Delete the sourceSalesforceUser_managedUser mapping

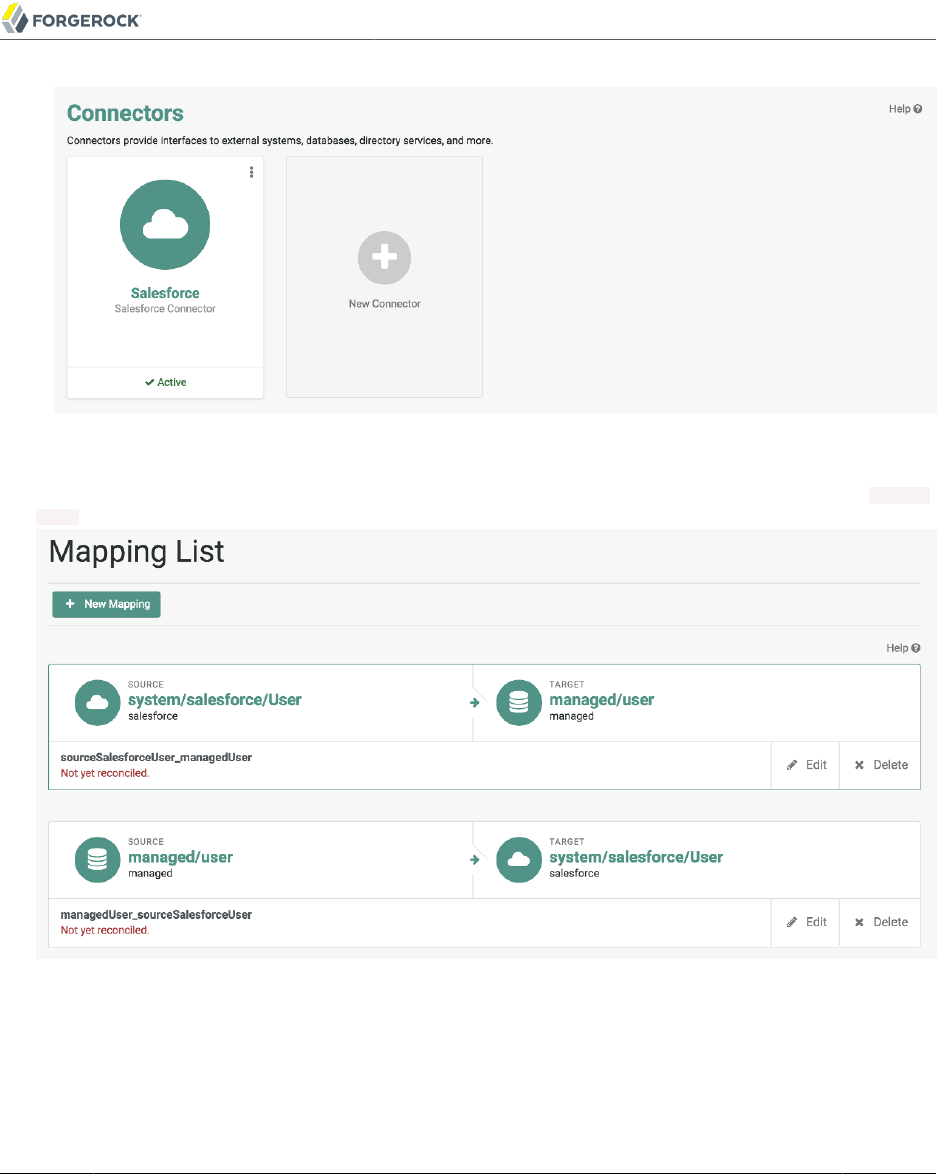881,764
